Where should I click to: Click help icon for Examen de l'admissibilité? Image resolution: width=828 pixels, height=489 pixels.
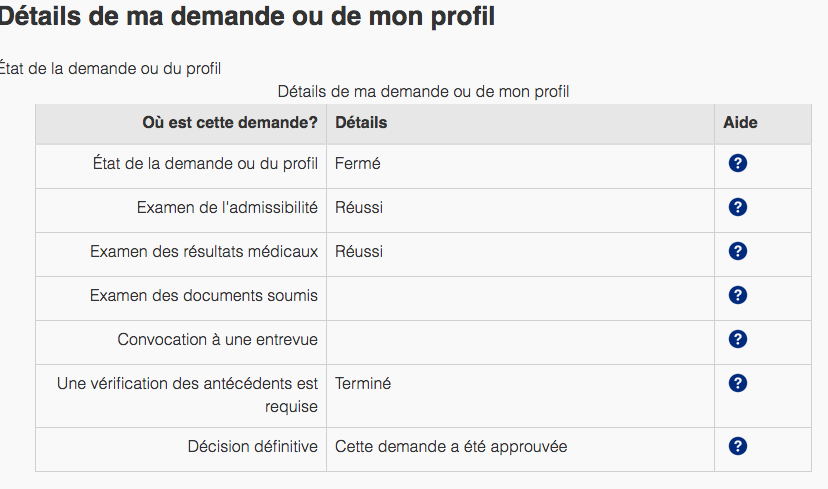pos(738,207)
